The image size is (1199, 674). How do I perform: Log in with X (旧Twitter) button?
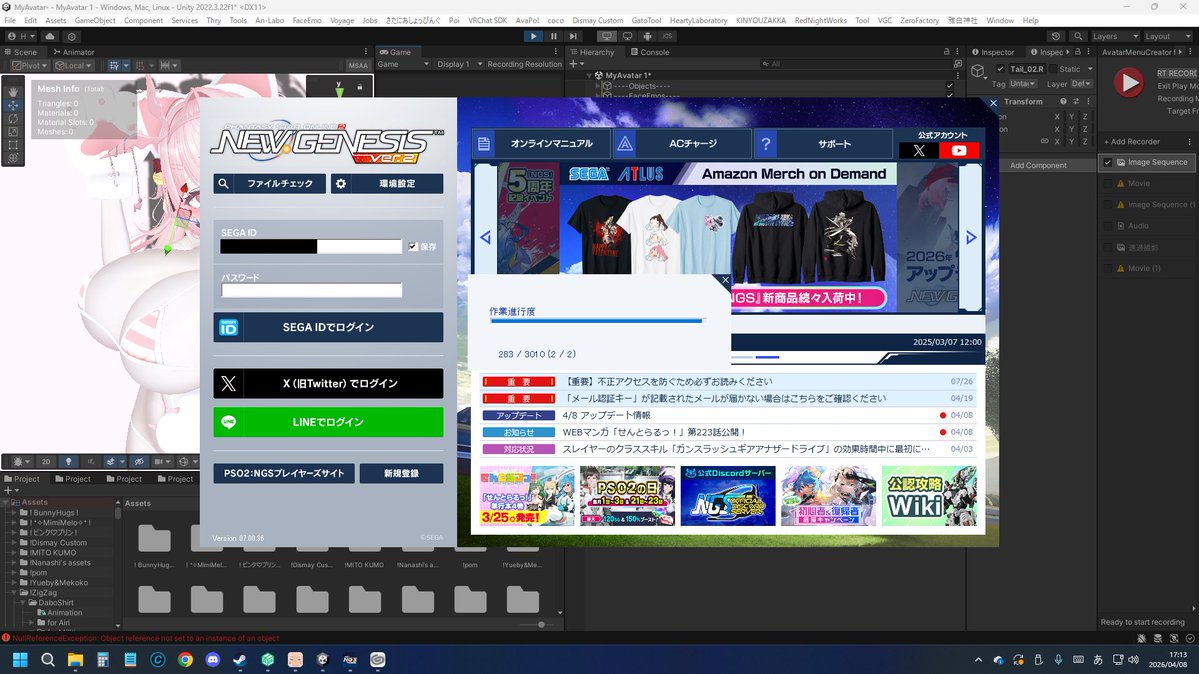click(x=328, y=383)
